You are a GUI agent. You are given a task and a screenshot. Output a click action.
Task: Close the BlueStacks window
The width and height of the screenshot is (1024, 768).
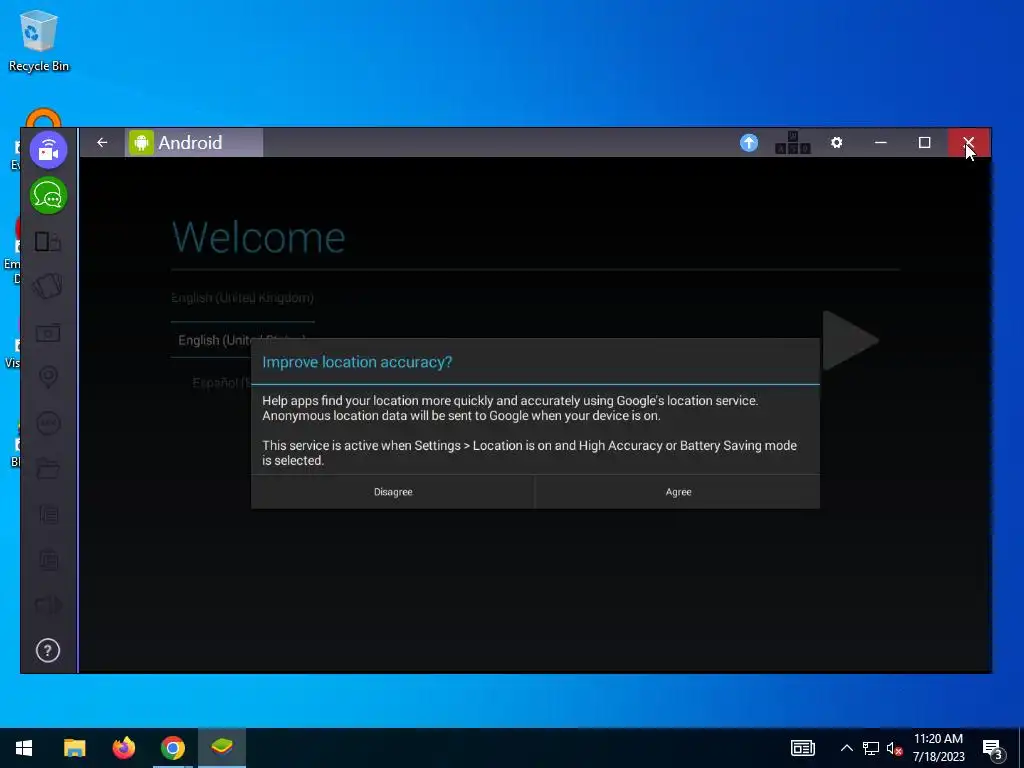pos(968,142)
